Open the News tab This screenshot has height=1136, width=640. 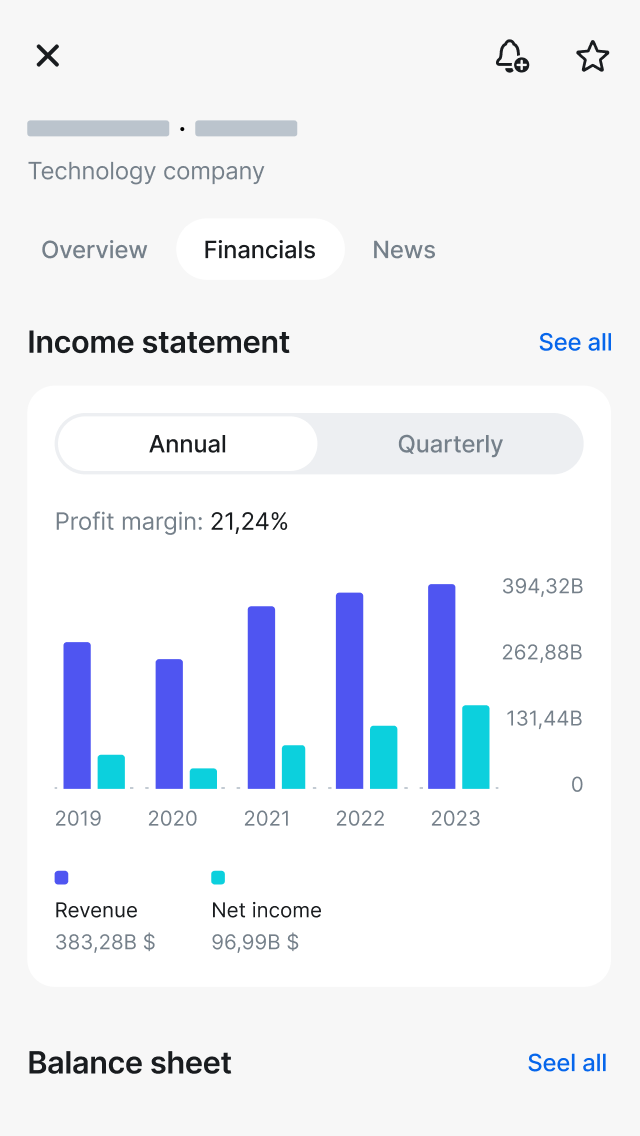[x=404, y=250]
